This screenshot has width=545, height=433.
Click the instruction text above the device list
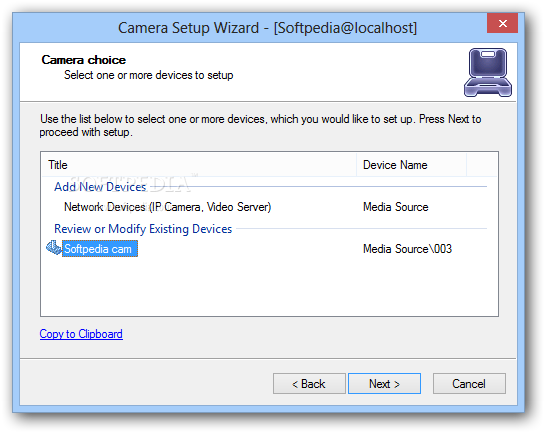tap(260, 125)
